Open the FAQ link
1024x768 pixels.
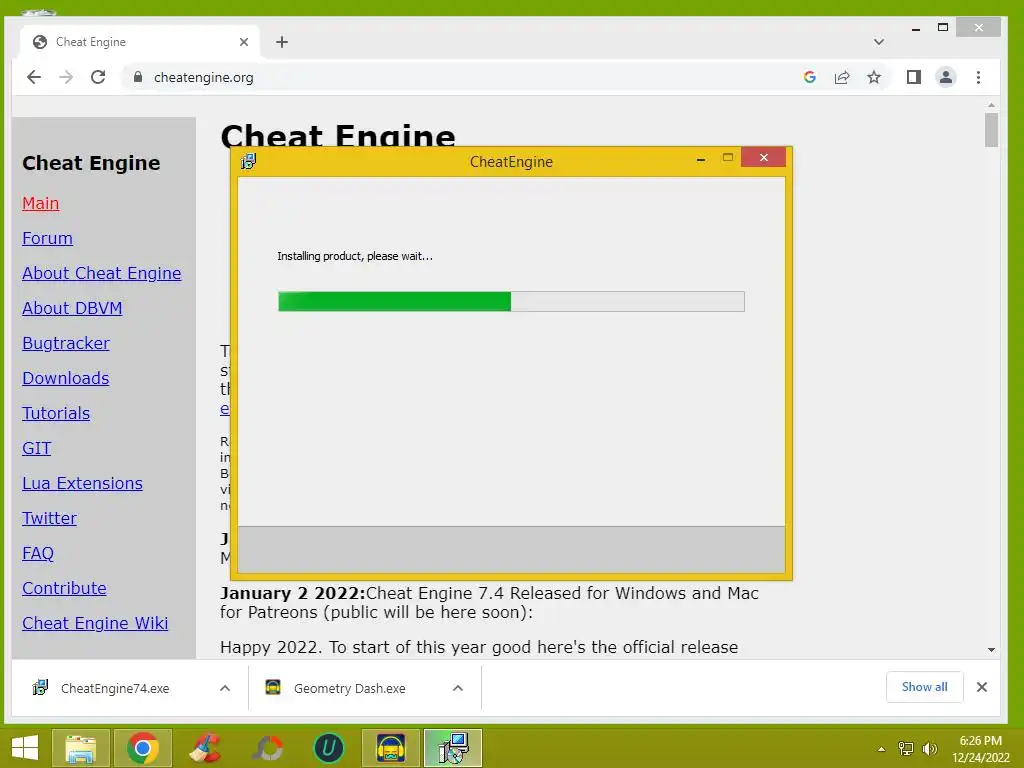pyautogui.click(x=38, y=553)
